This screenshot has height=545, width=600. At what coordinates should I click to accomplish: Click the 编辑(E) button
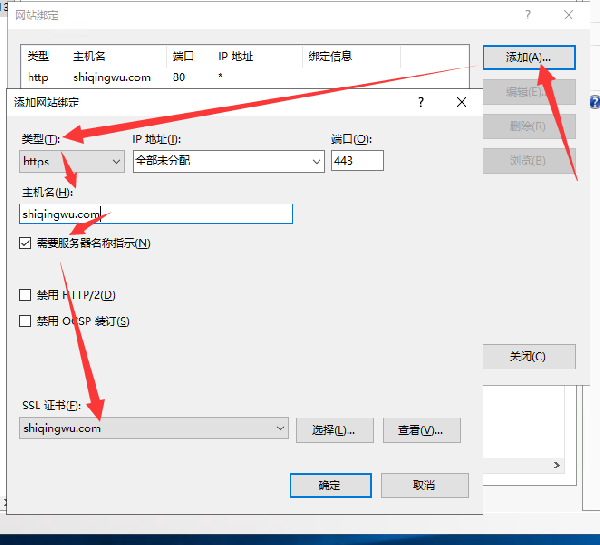[529, 92]
